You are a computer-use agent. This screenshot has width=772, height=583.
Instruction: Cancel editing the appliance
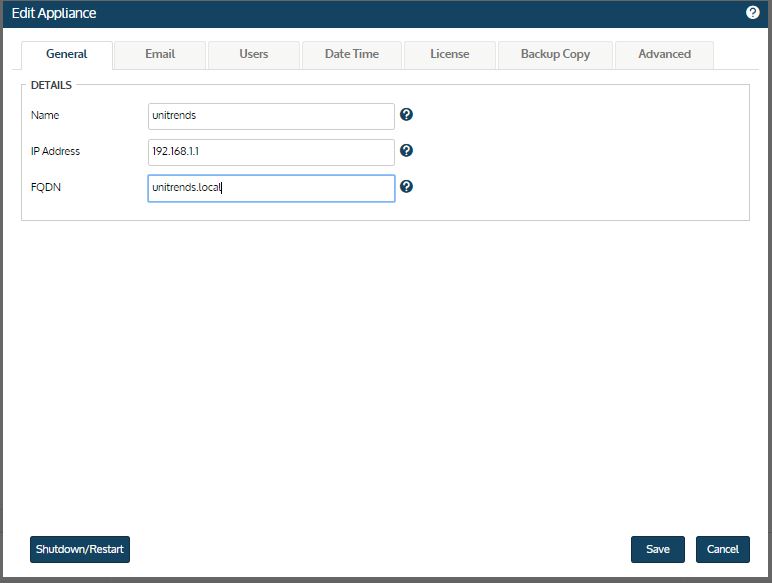(x=723, y=550)
